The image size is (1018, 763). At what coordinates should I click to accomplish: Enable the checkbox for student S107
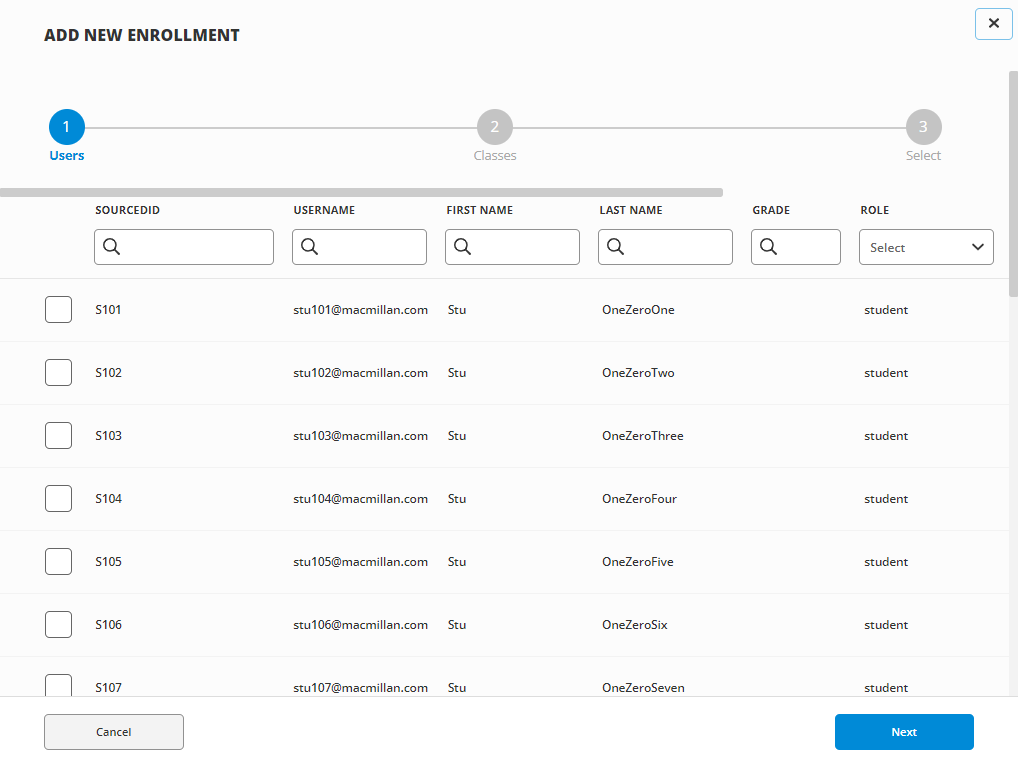pyautogui.click(x=58, y=685)
